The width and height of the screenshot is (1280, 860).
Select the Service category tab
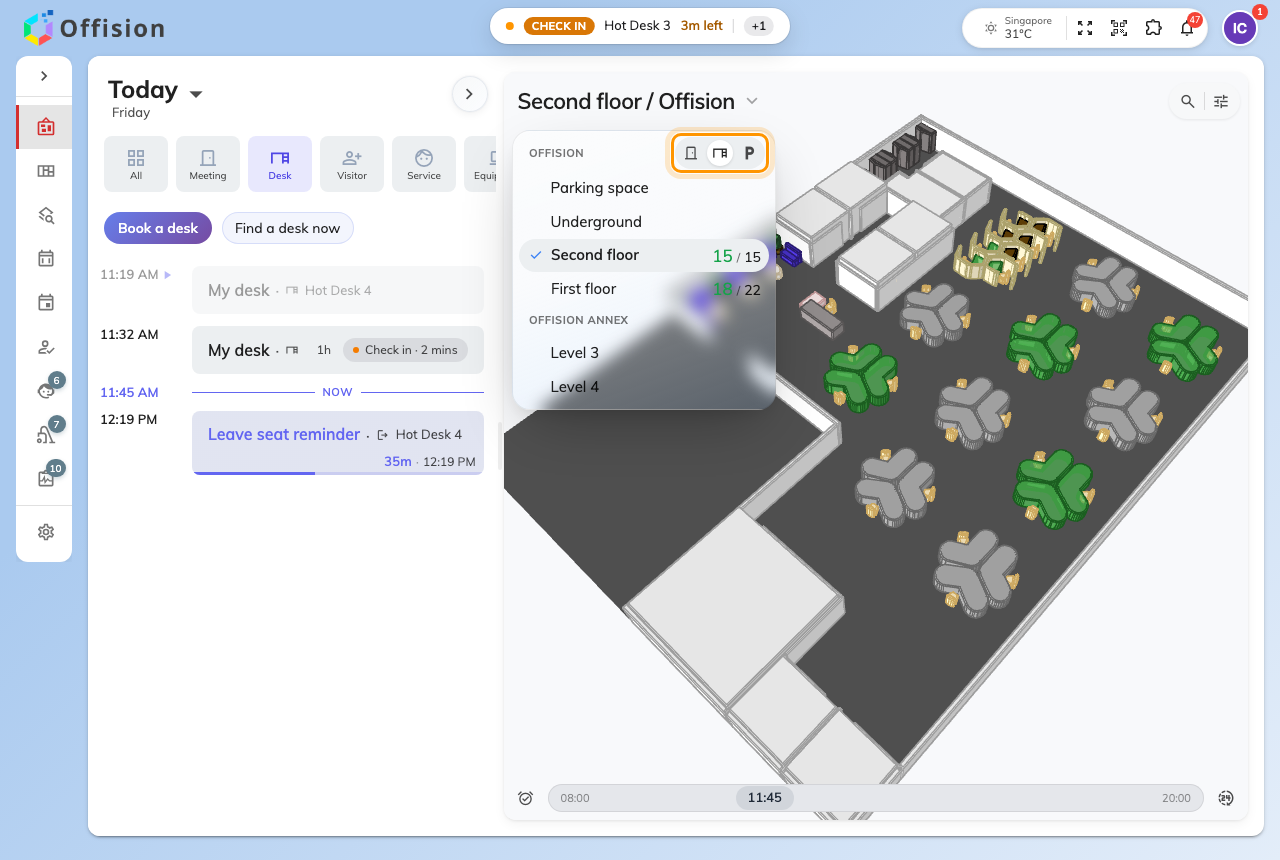pyautogui.click(x=424, y=164)
